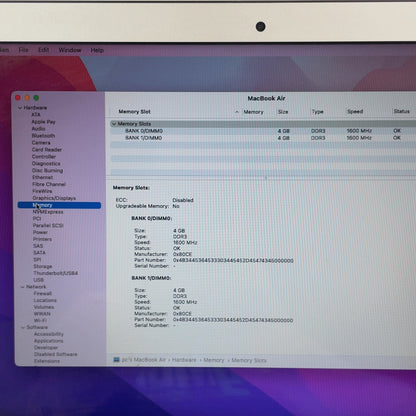Select Ethernet in the sidebar

42,177
